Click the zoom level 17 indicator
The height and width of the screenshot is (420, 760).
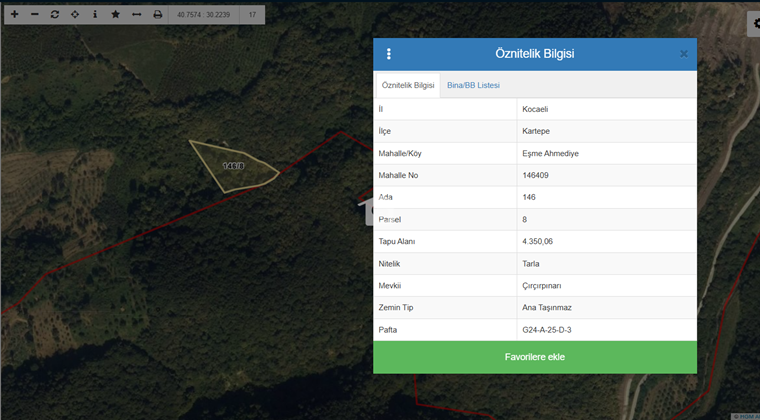[252, 15]
